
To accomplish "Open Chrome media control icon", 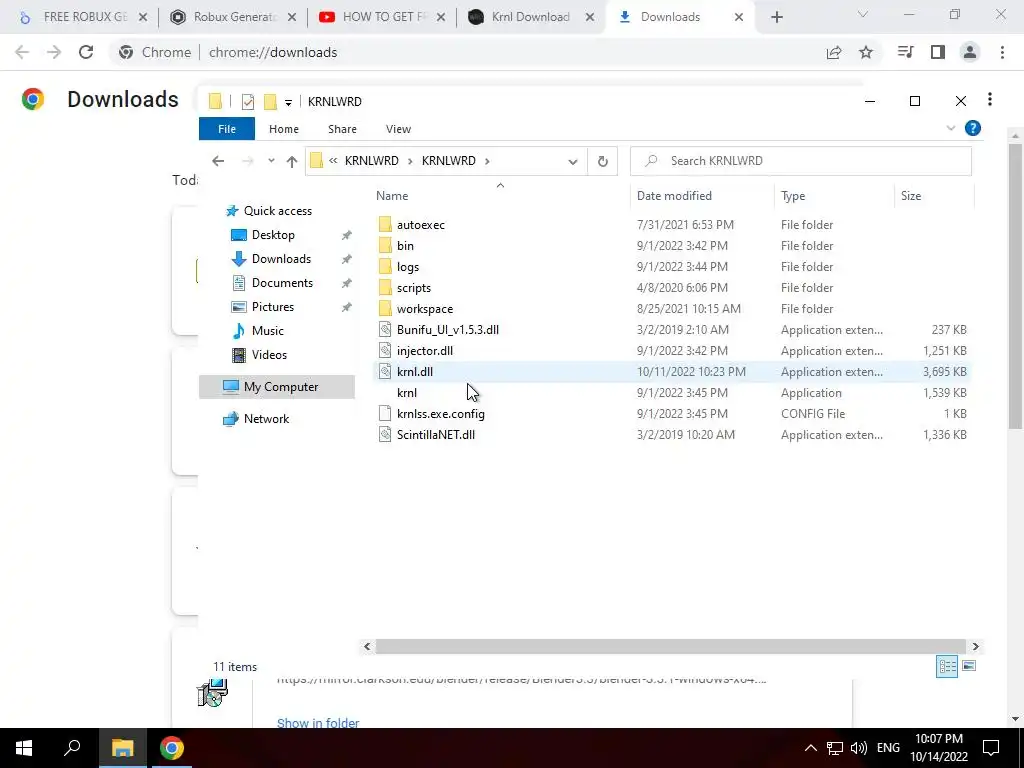I will coord(906,52).
